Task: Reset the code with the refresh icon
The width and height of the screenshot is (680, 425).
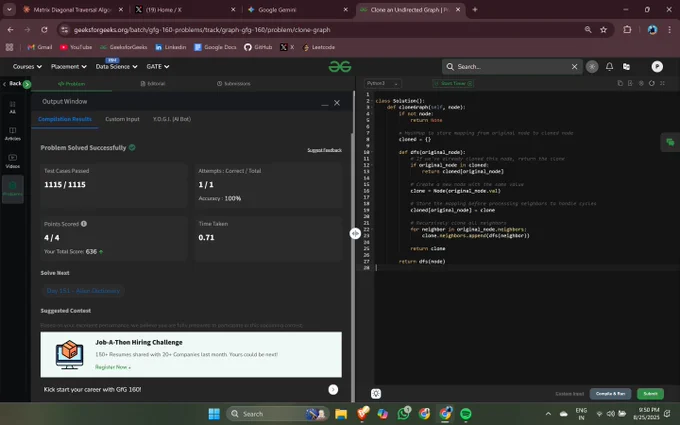Action: 651,83
